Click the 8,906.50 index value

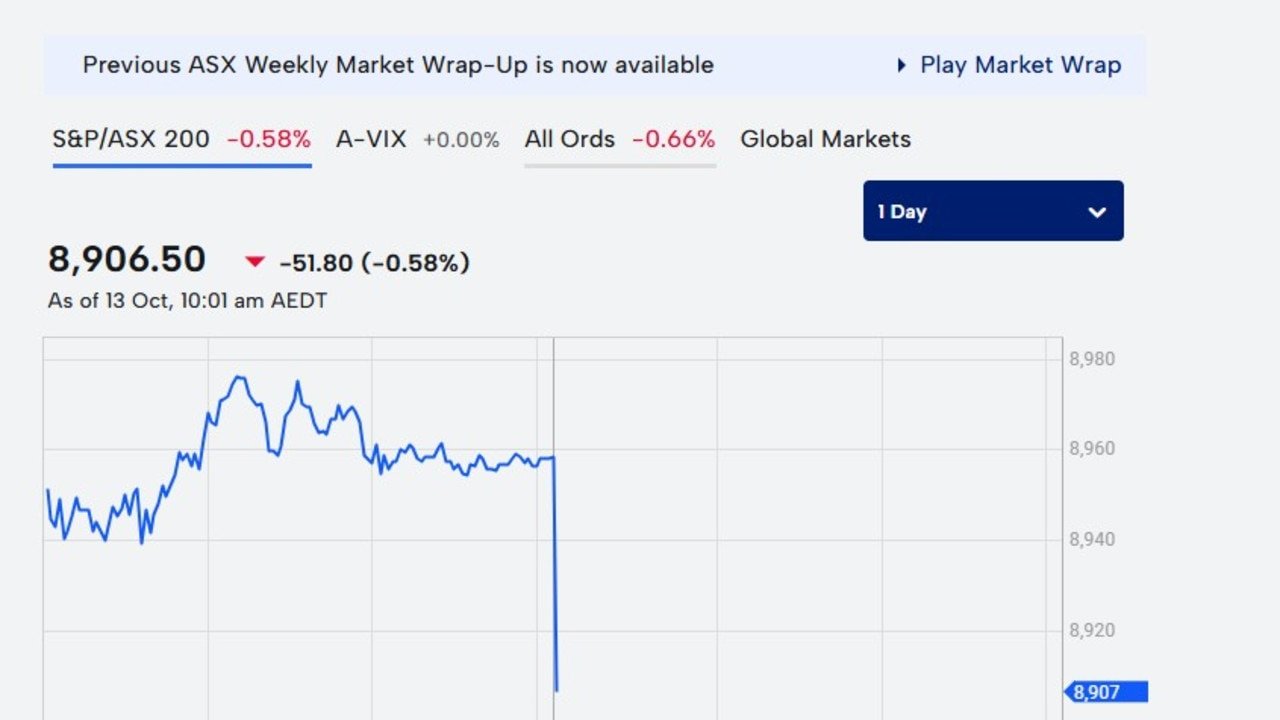pos(127,260)
